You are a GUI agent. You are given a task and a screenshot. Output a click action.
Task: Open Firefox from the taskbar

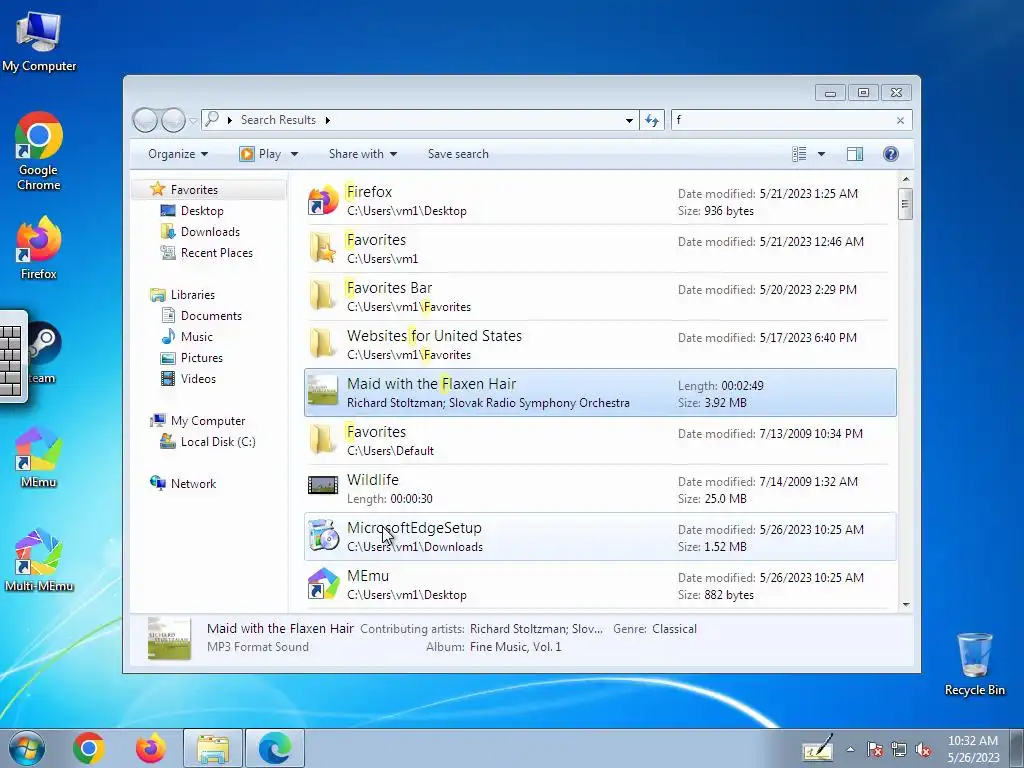(151, 748)
